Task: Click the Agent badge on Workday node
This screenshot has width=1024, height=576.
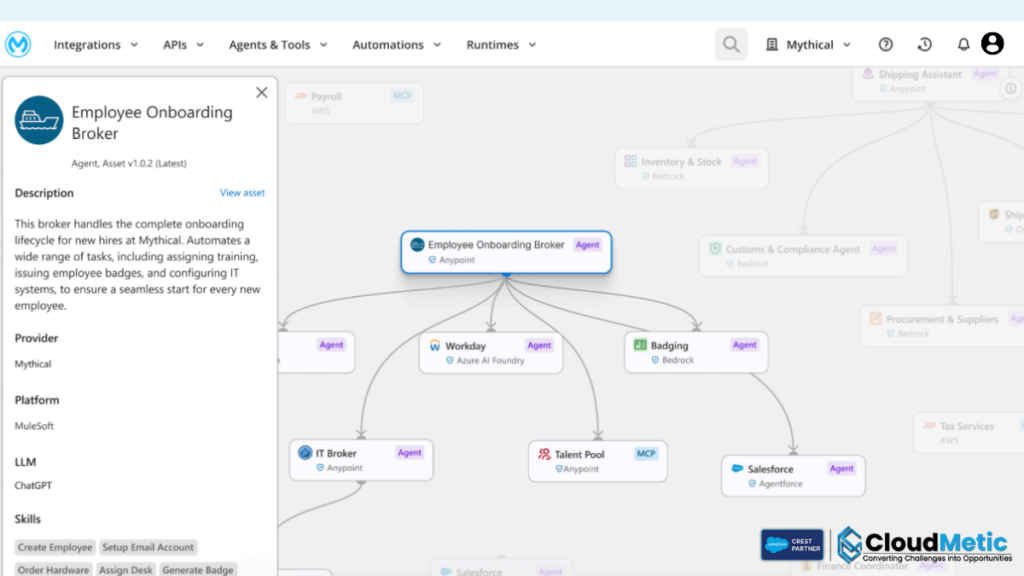Action: pos(539,345)
